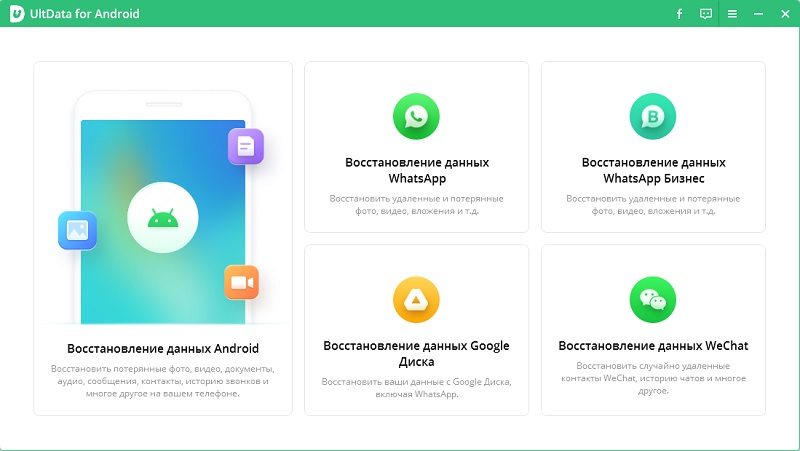
Task: Click the UltData logo in the title bar
Action: point(17,14)
